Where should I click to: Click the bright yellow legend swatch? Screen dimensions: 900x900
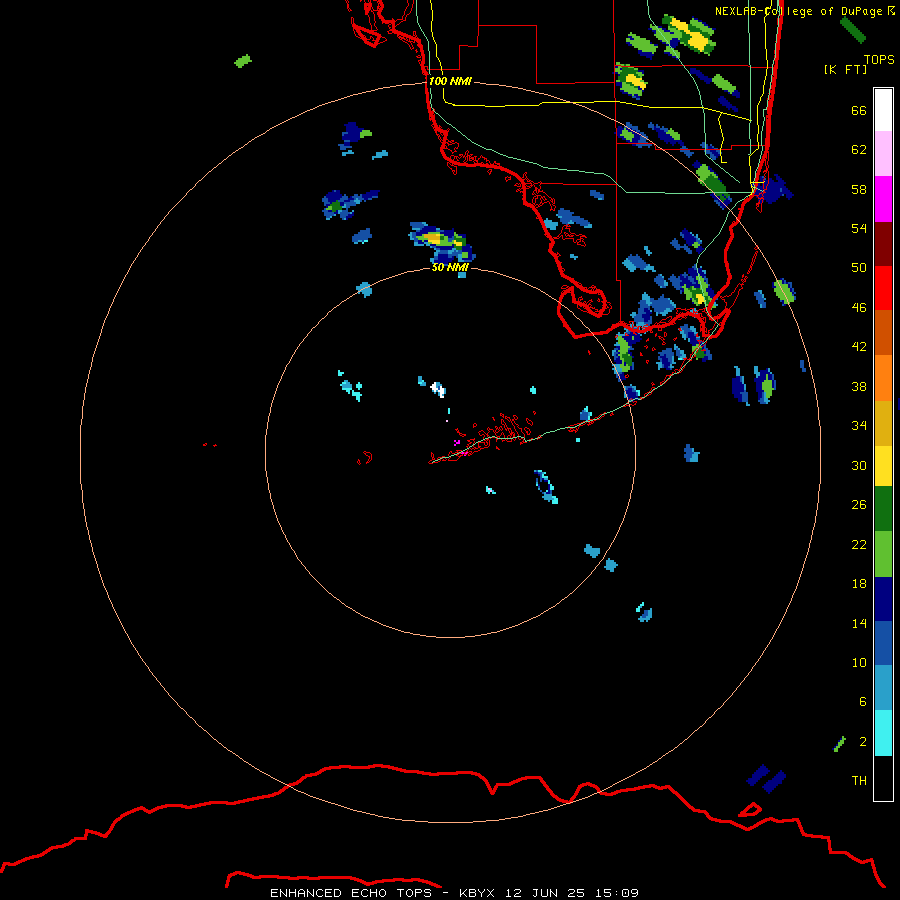pos(883,466)
